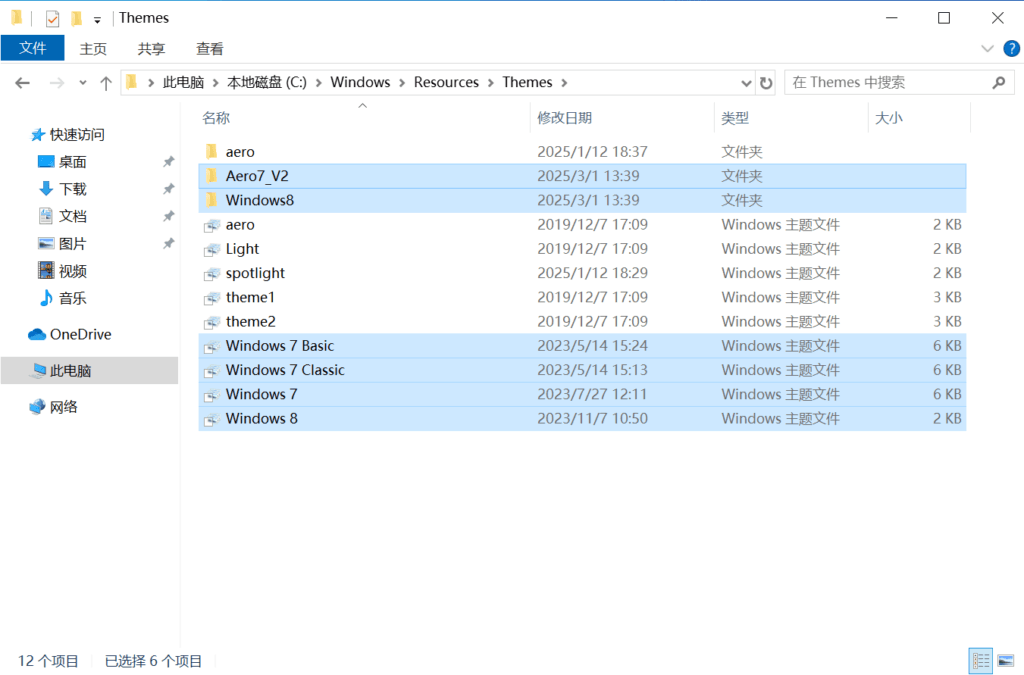Click the Back navigation arrow
This screenshot has width=1024, height=675.
pos(23,83)
